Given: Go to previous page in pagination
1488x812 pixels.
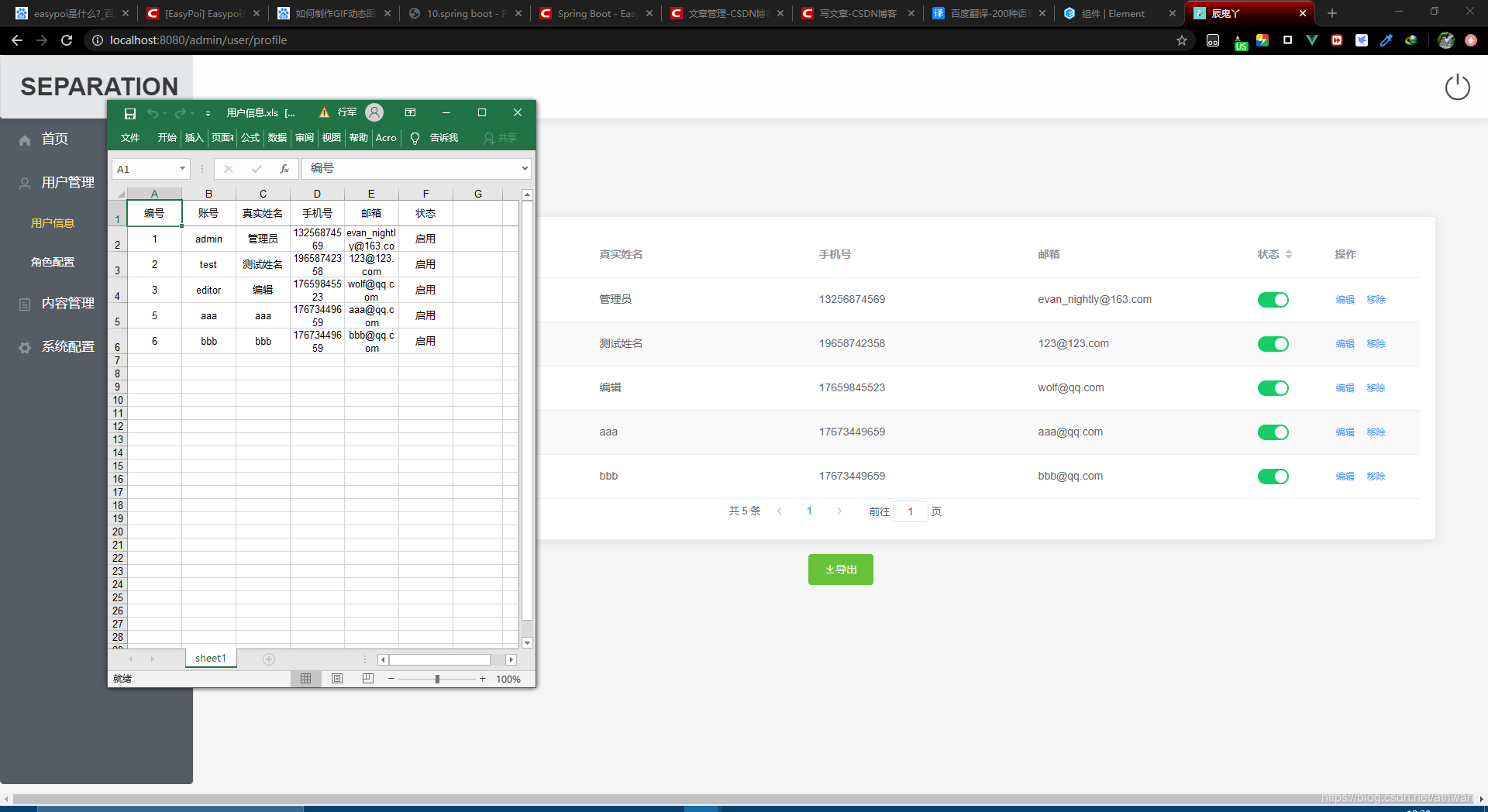Looking at the screenshot, I should point(780,511).
